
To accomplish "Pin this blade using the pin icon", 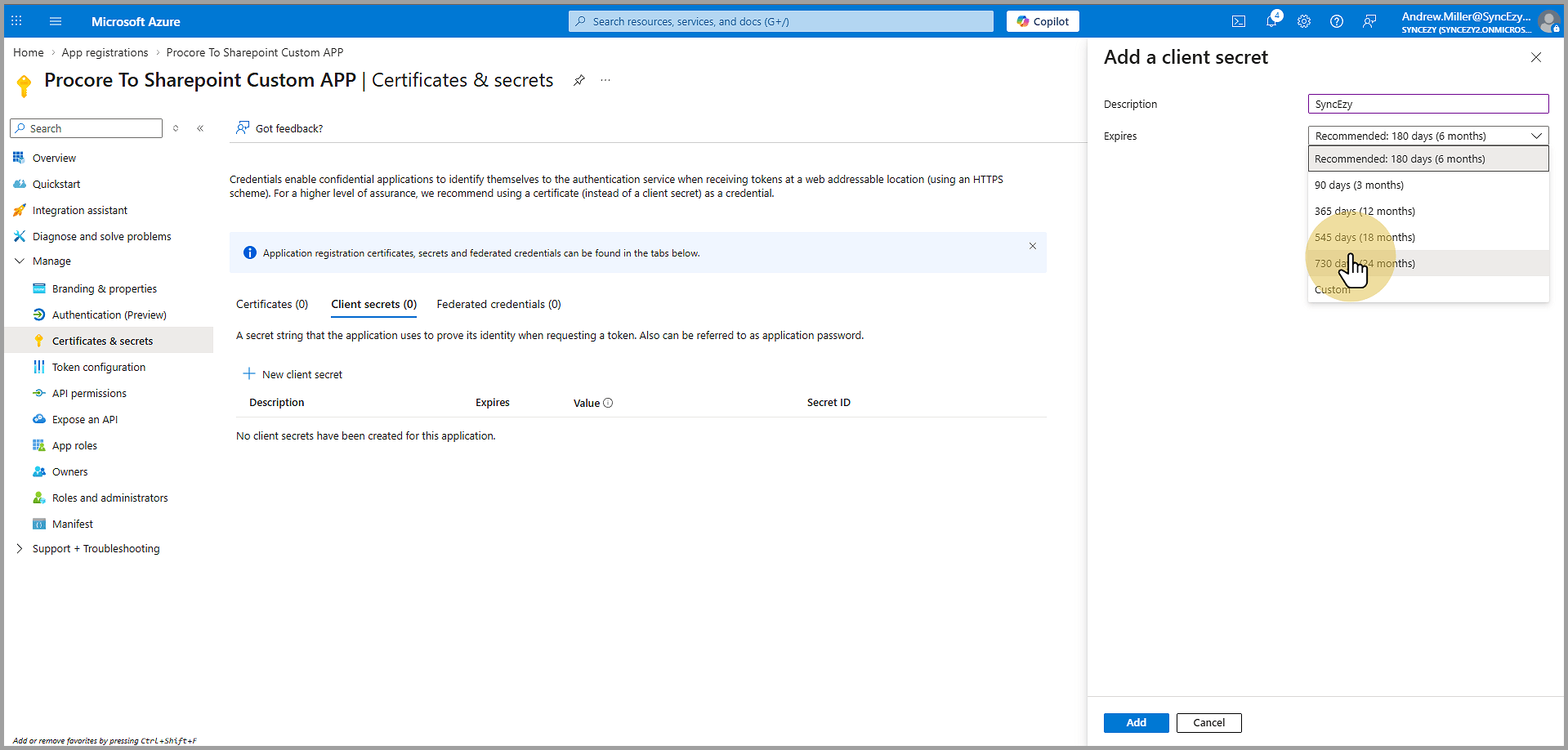I will tap(579, 80).
